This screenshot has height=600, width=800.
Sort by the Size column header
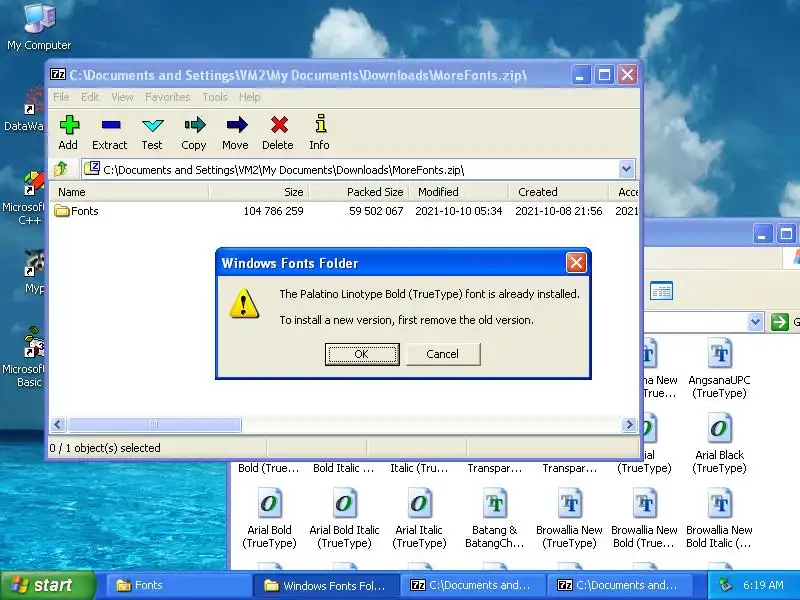pyautogui.click(x=259, y=192)
